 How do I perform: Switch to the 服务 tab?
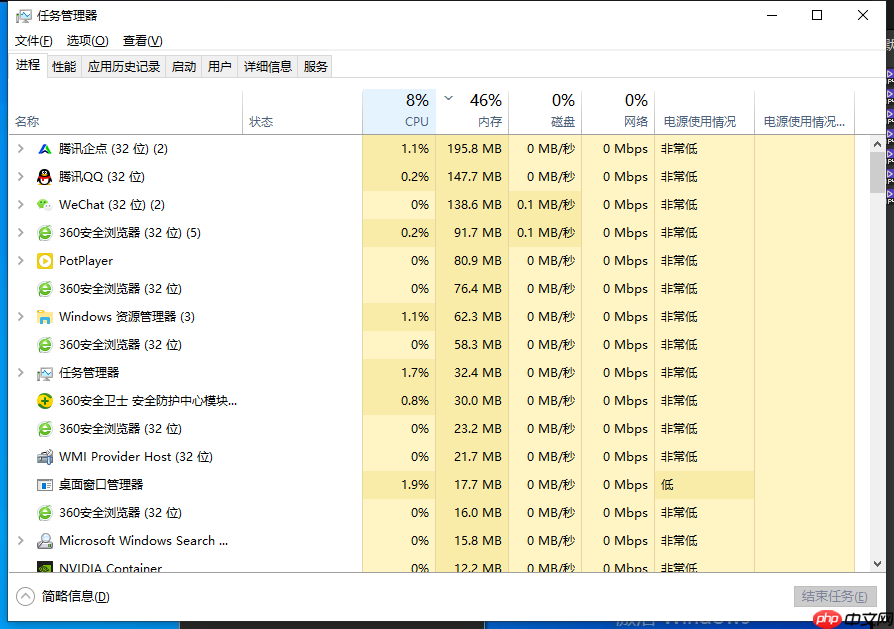pos(315,67)
